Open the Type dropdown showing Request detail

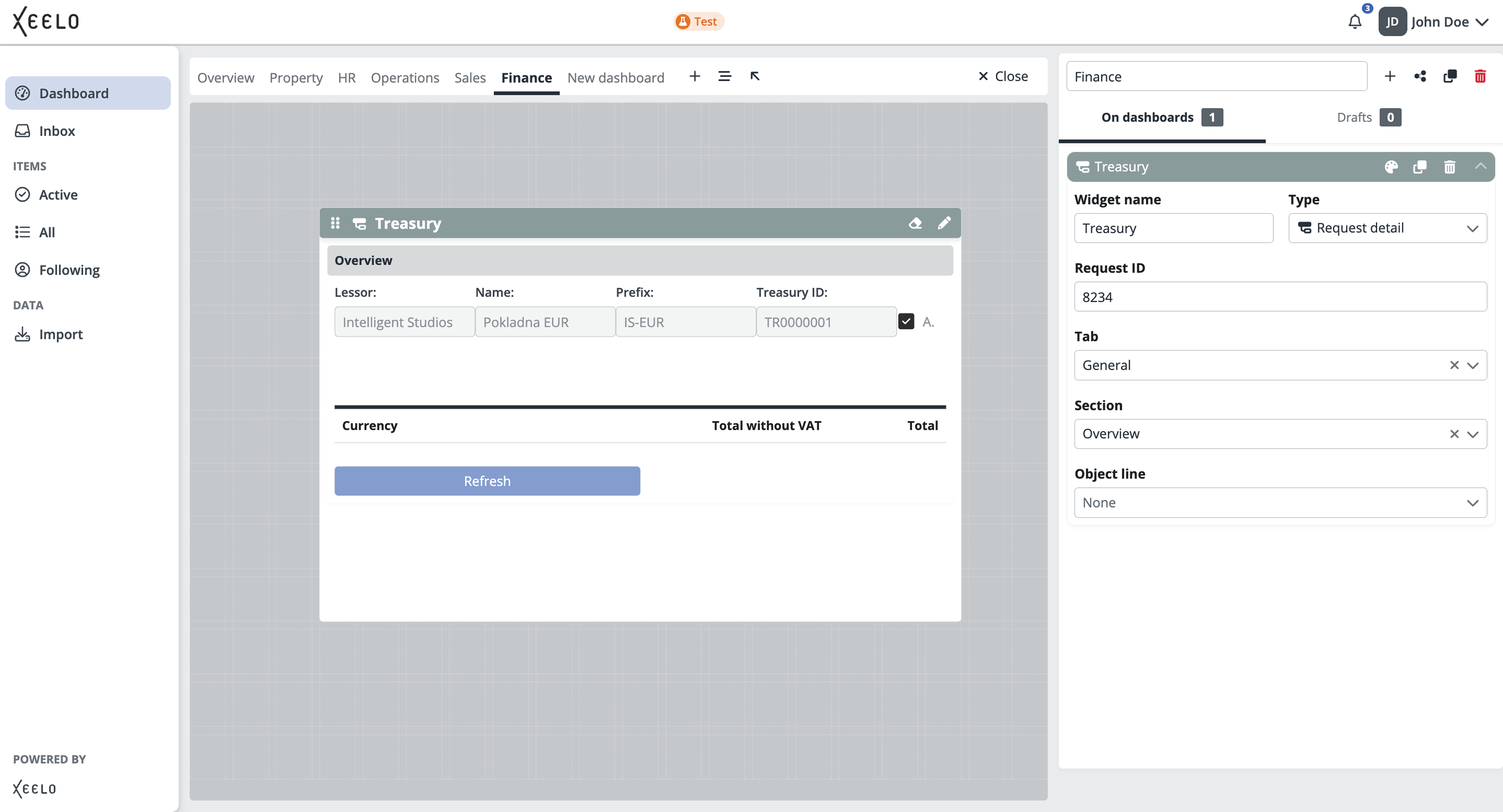[1387, 228]
